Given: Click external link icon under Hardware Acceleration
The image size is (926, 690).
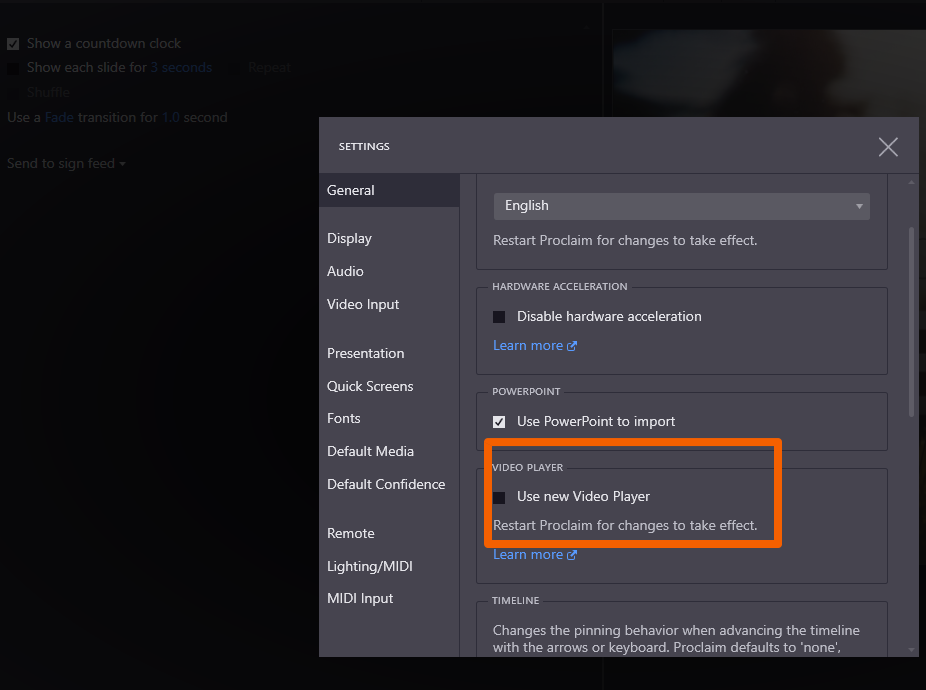Looking at the screenshot, I should click(x=572, y=346).
